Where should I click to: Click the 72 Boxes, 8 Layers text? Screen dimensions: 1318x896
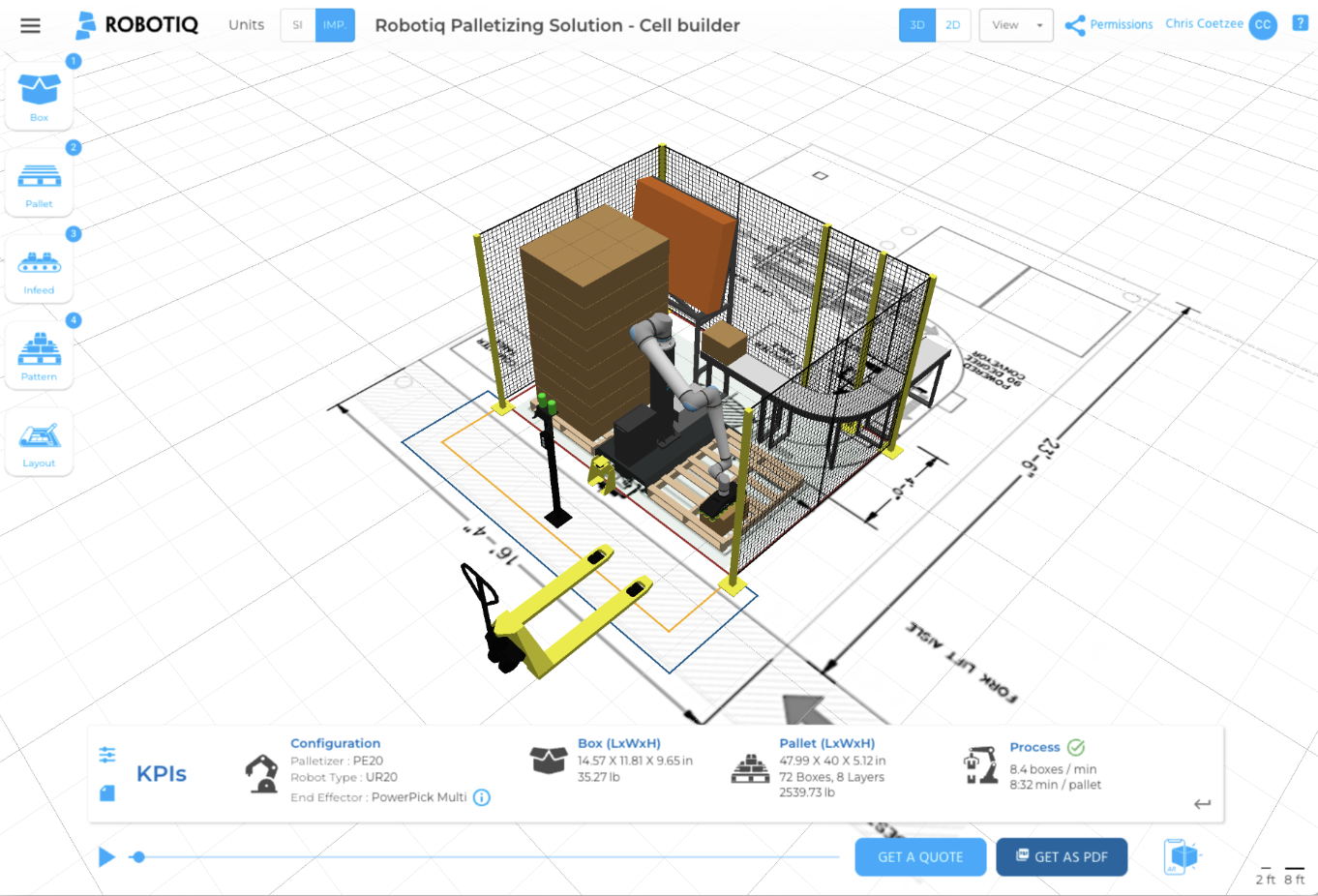pos(832,777)
